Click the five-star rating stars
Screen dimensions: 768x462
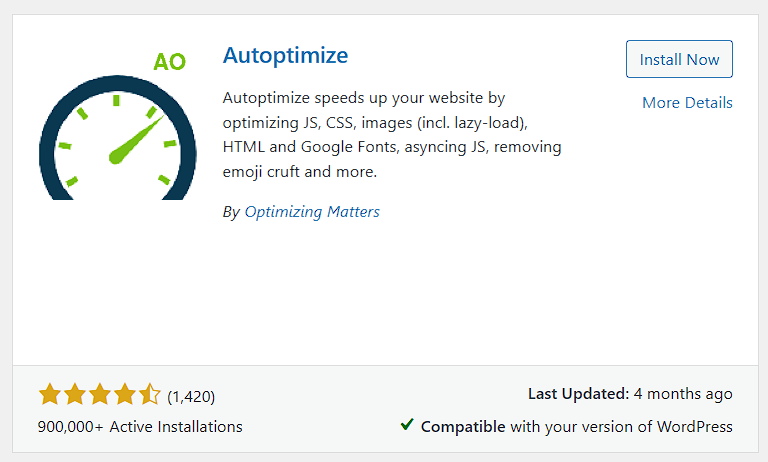pyautogui.click(x=99, y=395)
